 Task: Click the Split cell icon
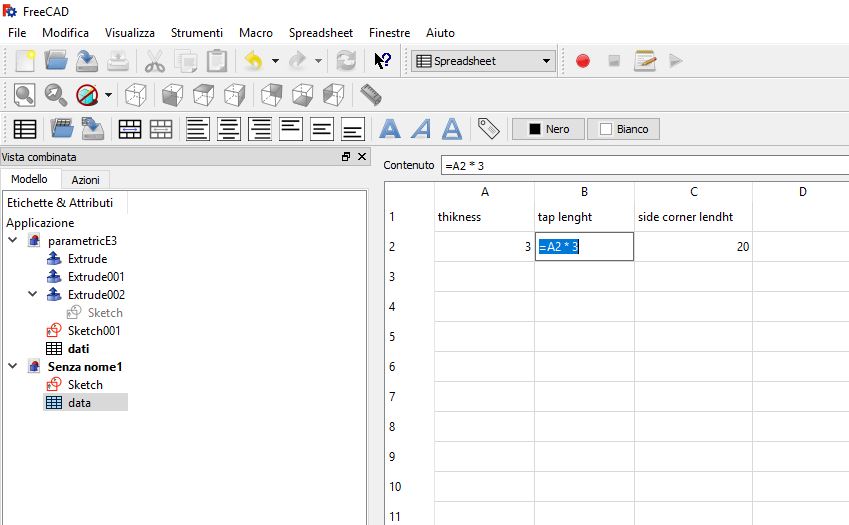pos(161,129)
